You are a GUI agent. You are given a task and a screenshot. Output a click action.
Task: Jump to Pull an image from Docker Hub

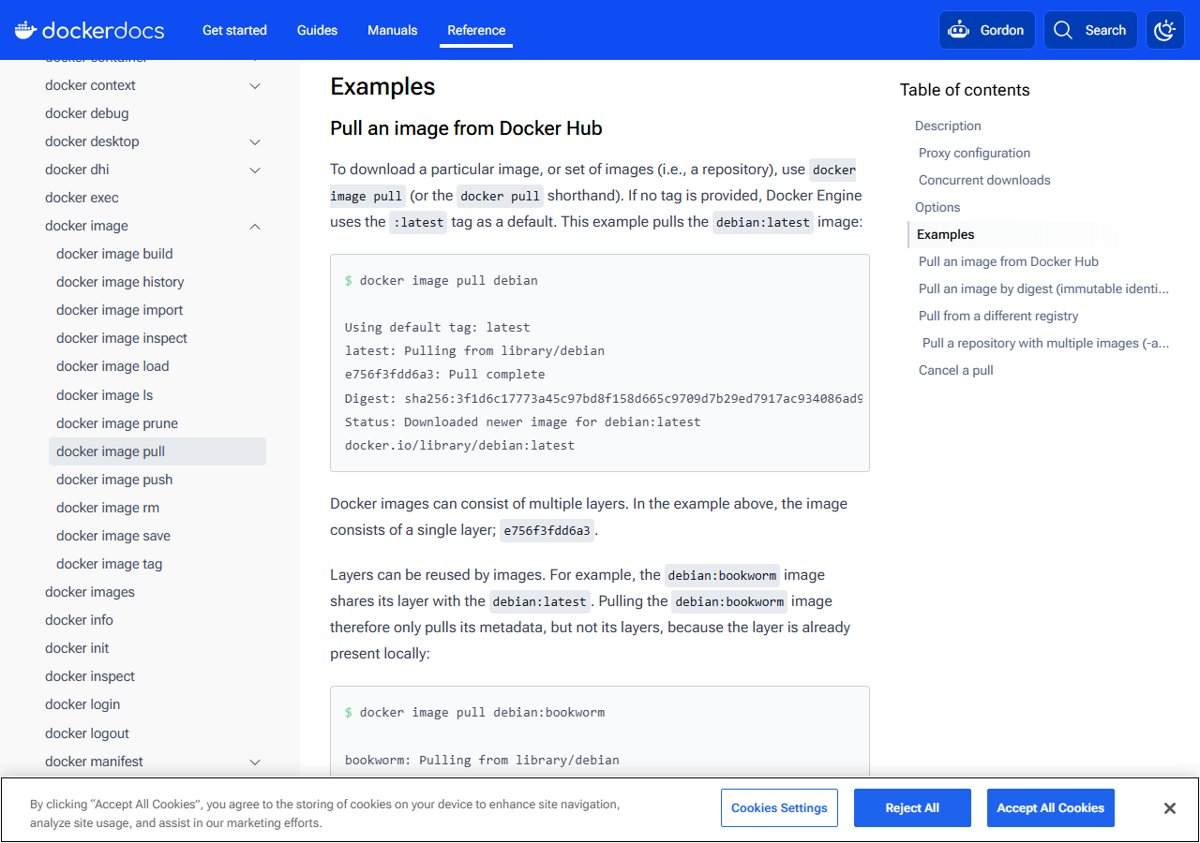(x=1009, y=262)
